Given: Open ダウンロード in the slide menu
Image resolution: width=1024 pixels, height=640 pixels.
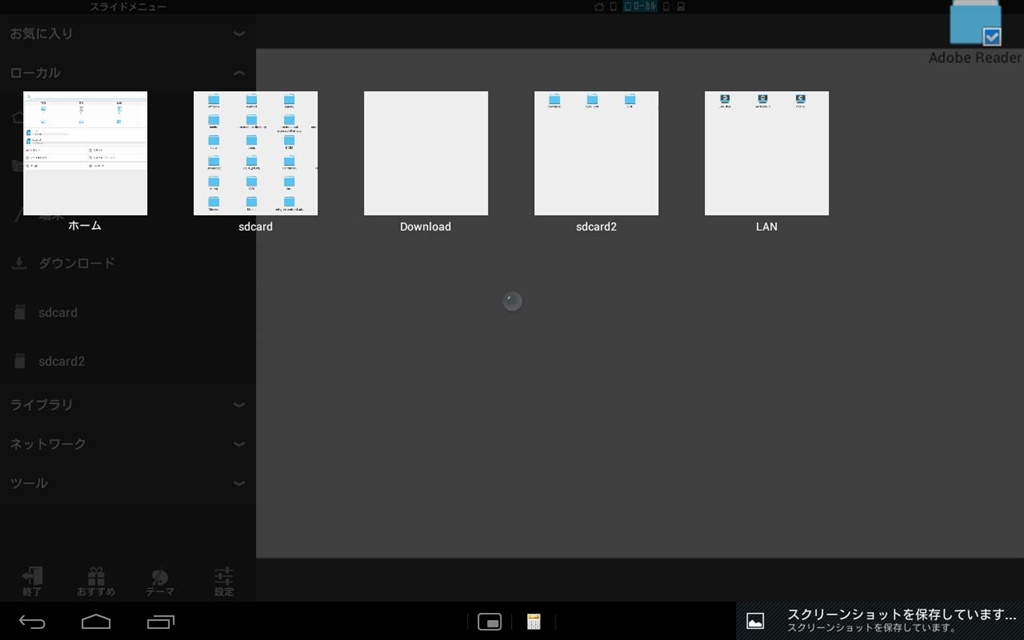Looking at the screenshot, I should pyautogui.click(x=128, y=263).
